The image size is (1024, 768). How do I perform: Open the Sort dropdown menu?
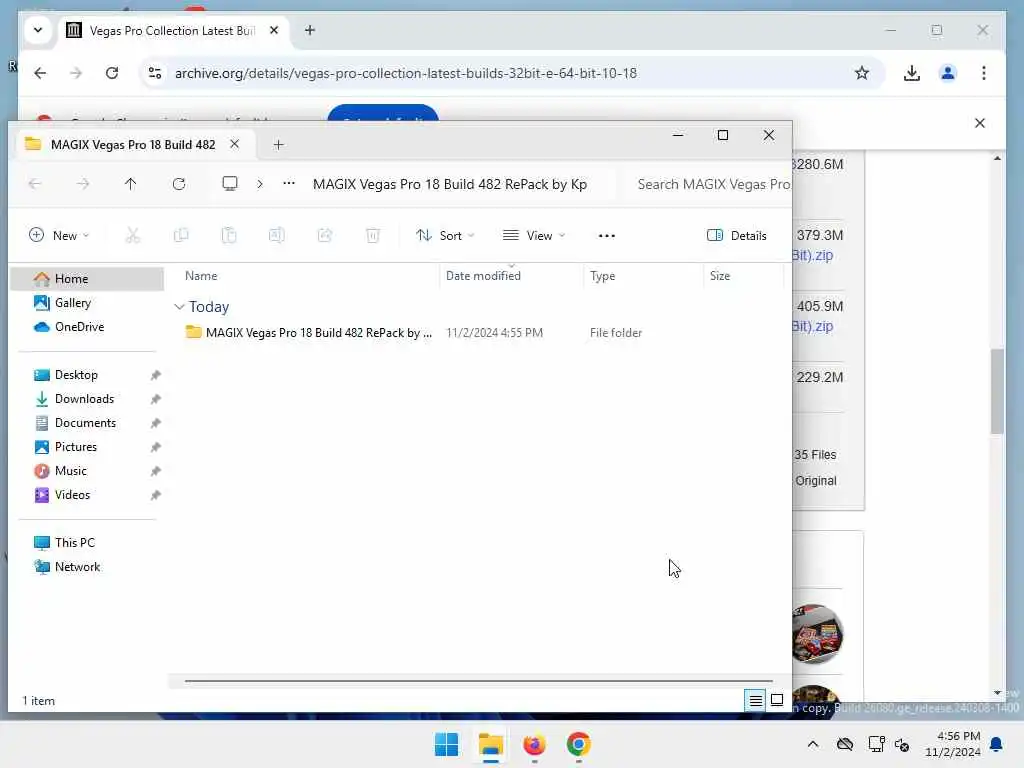[x=445, y=235]
